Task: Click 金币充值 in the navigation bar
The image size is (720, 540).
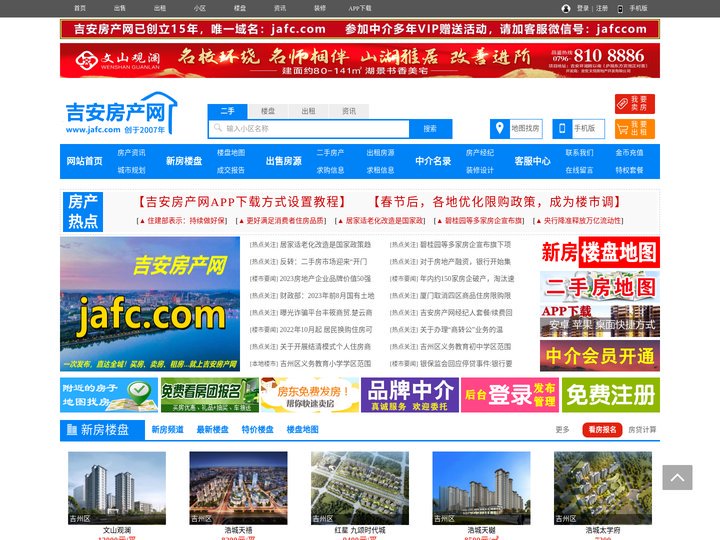Action: (x=630, y=152)
